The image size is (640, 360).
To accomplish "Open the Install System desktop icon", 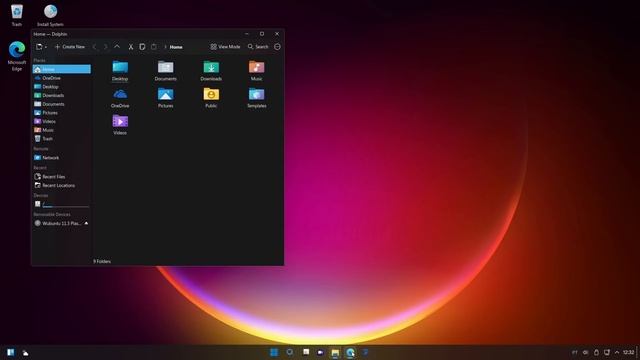I will click(50, 15).
